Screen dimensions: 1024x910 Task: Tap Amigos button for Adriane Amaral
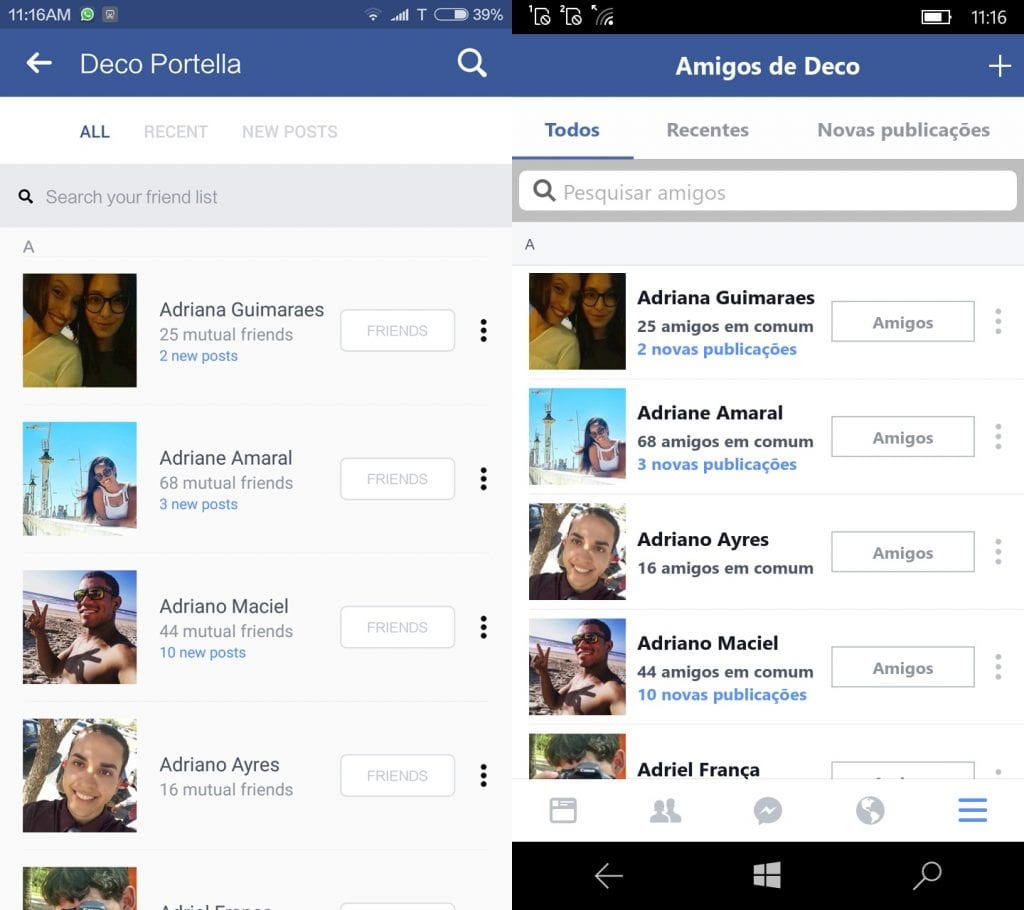(x=903, y=436)
